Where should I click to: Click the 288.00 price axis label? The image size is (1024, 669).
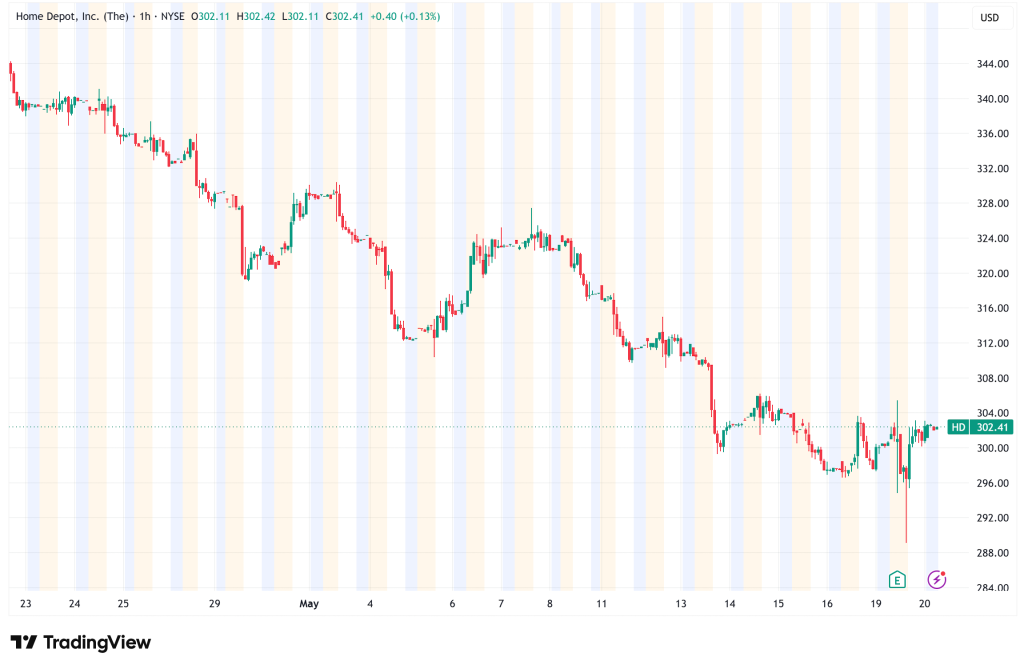(993, 553)
